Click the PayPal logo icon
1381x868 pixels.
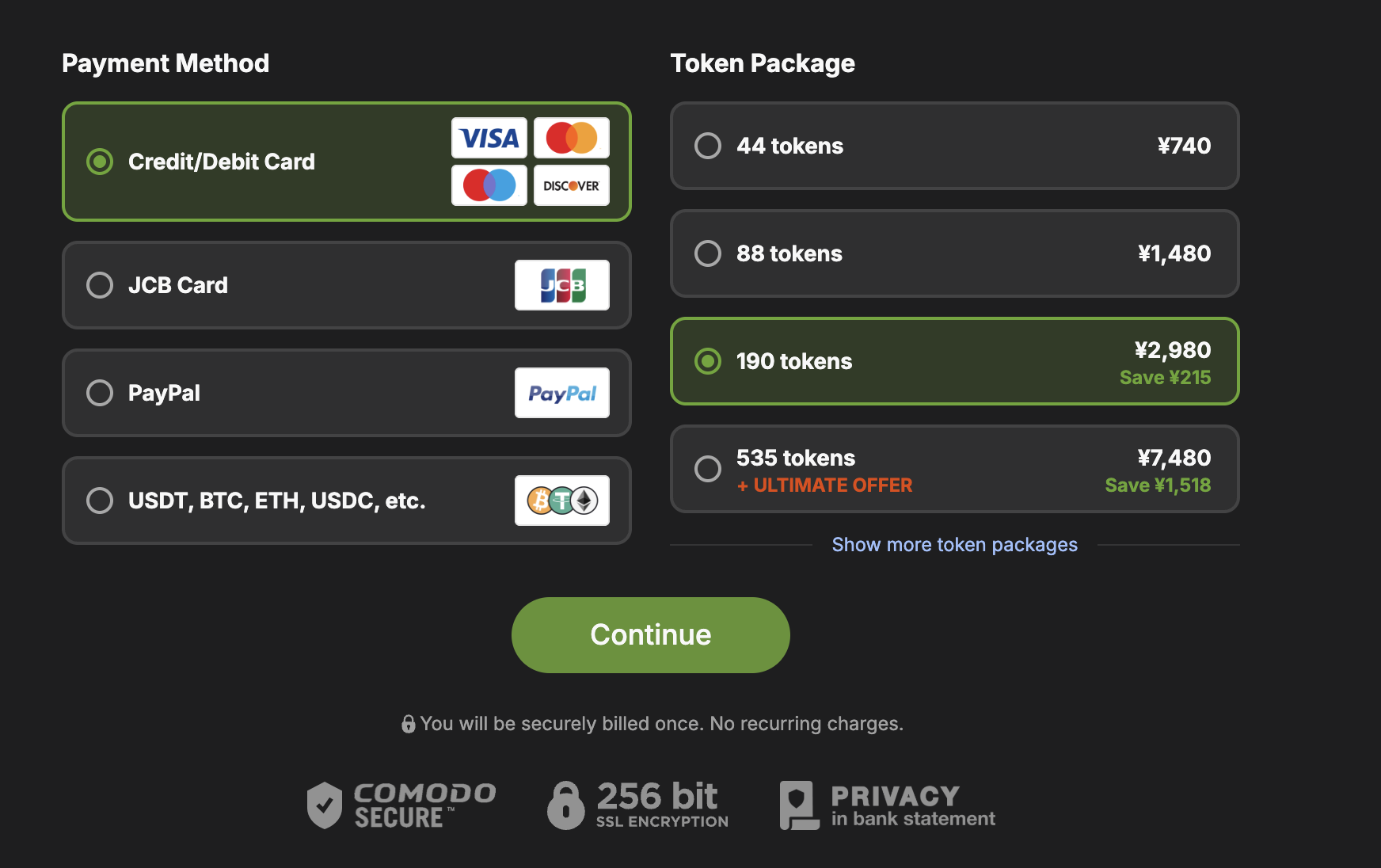click(562, 393)
